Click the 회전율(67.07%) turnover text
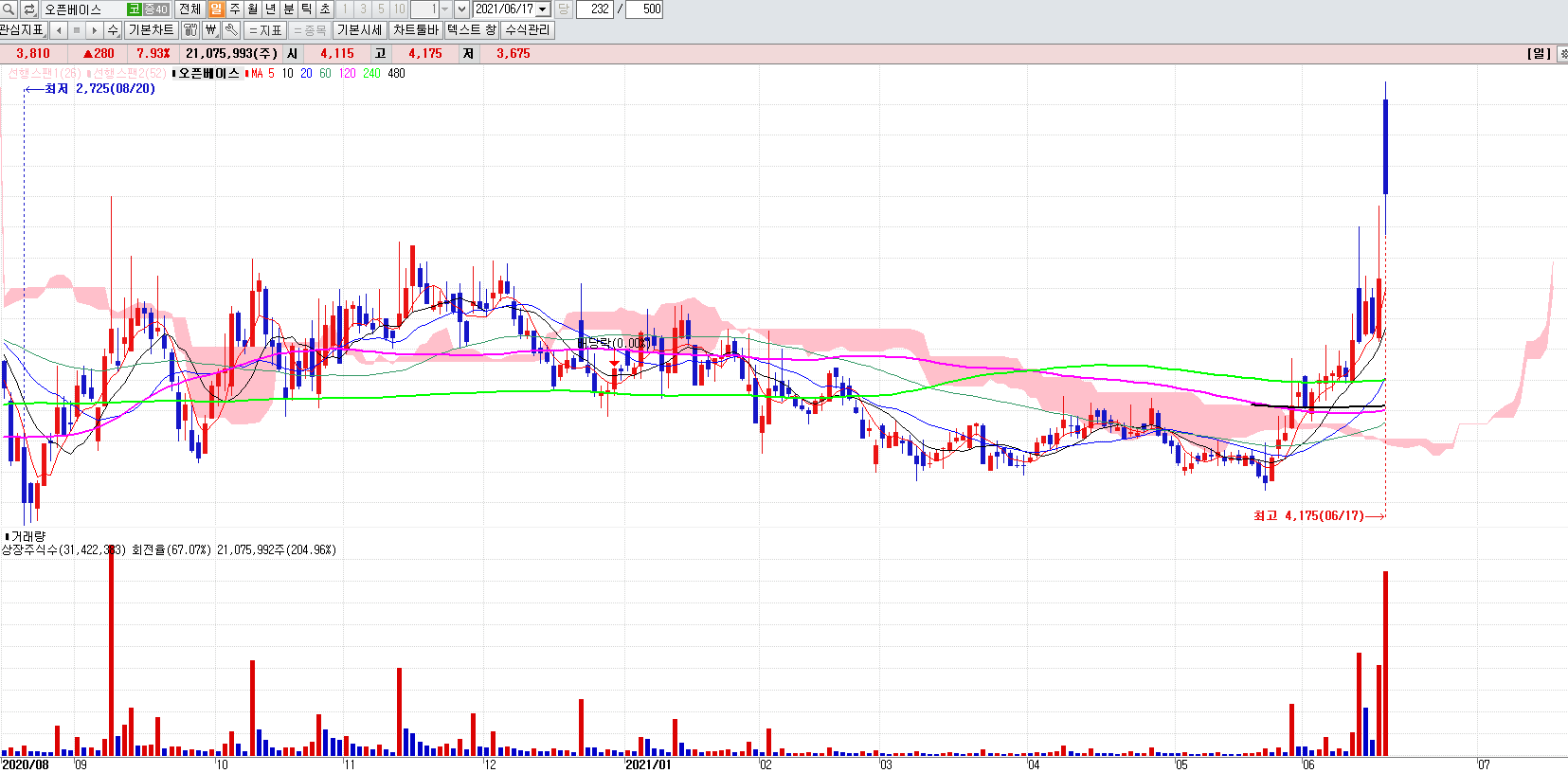The width and height of the screenshot is (1568, 773). [x=171, y=549]
